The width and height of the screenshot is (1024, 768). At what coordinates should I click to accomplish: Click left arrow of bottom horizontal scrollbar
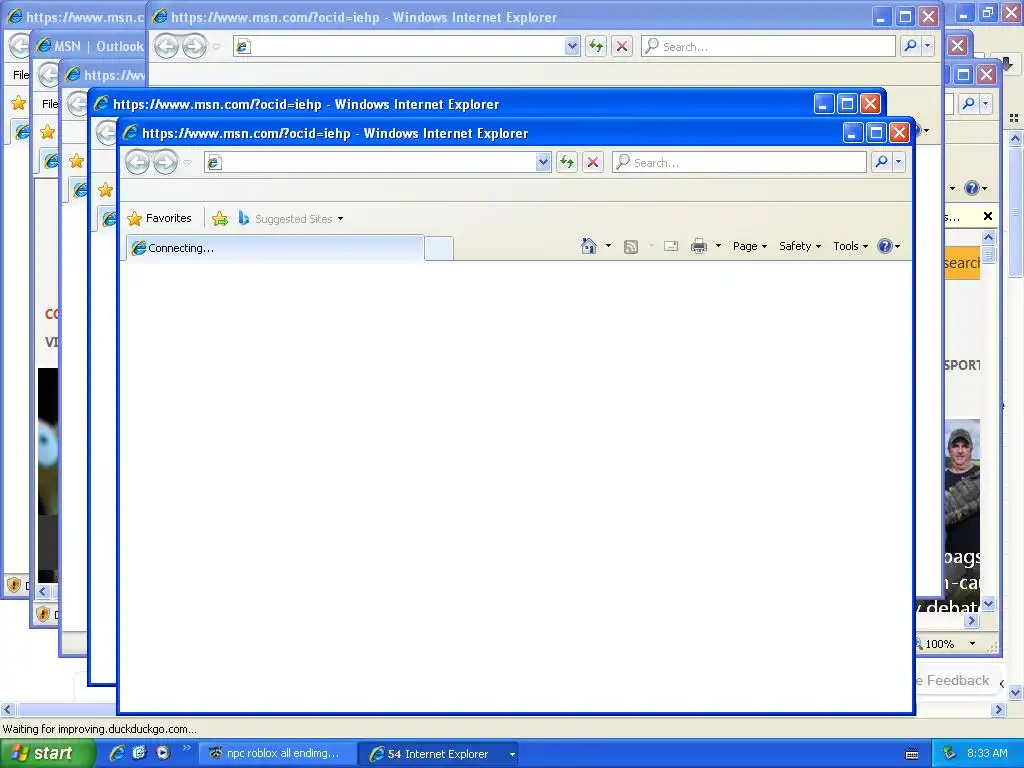point(7,709)
